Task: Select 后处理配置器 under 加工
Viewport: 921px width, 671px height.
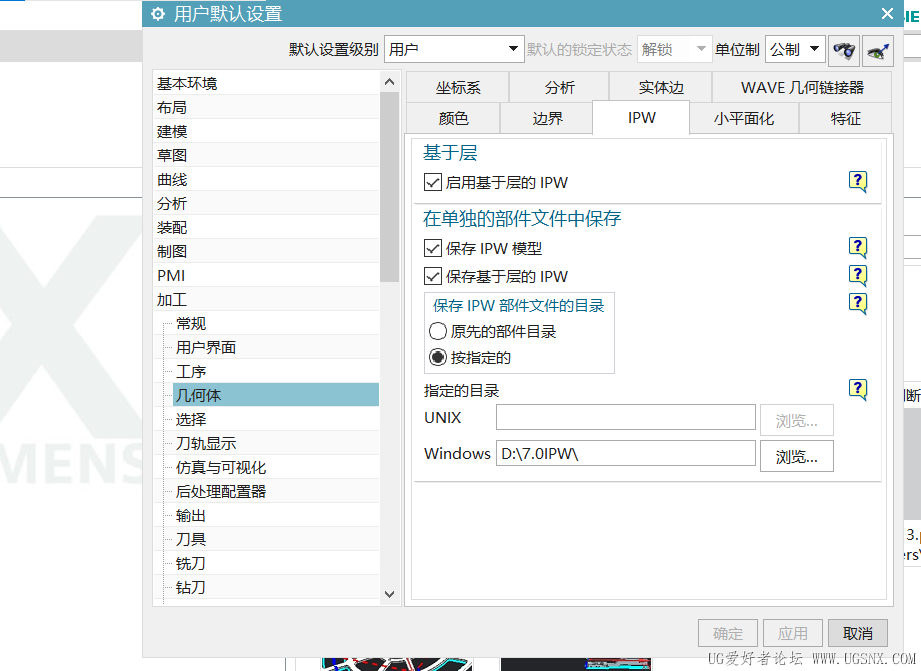Action: [x=276, y=491]
